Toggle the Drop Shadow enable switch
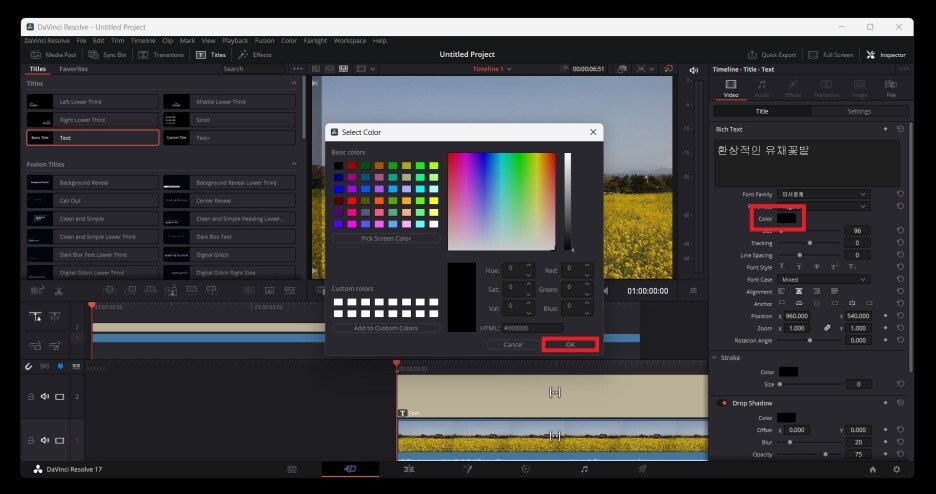The height and width of the screenshot is (494, 936). [x=722, y=403]
